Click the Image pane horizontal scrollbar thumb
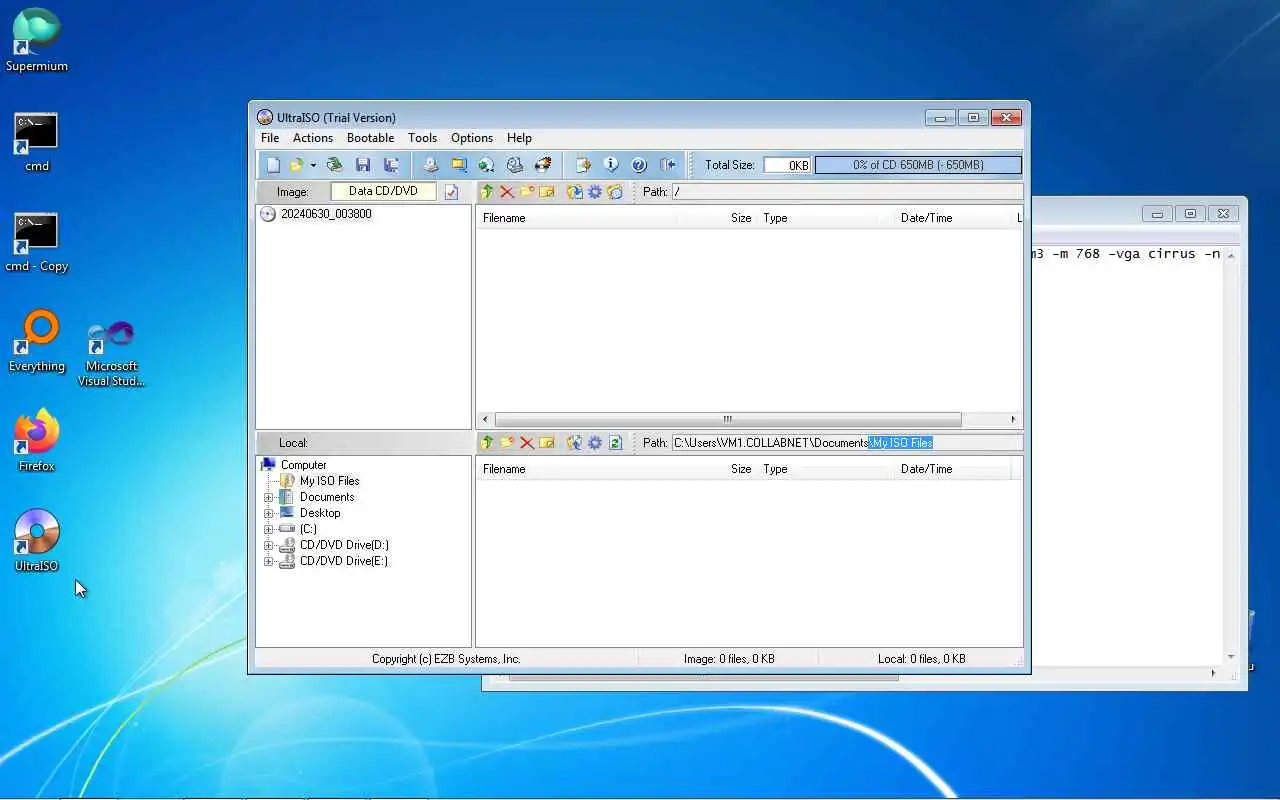The image size is (1280, 800). (x=727, y=419)
